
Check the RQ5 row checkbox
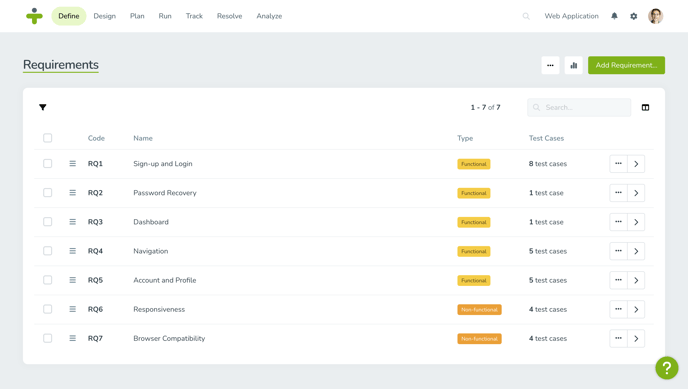click(47, 280)
